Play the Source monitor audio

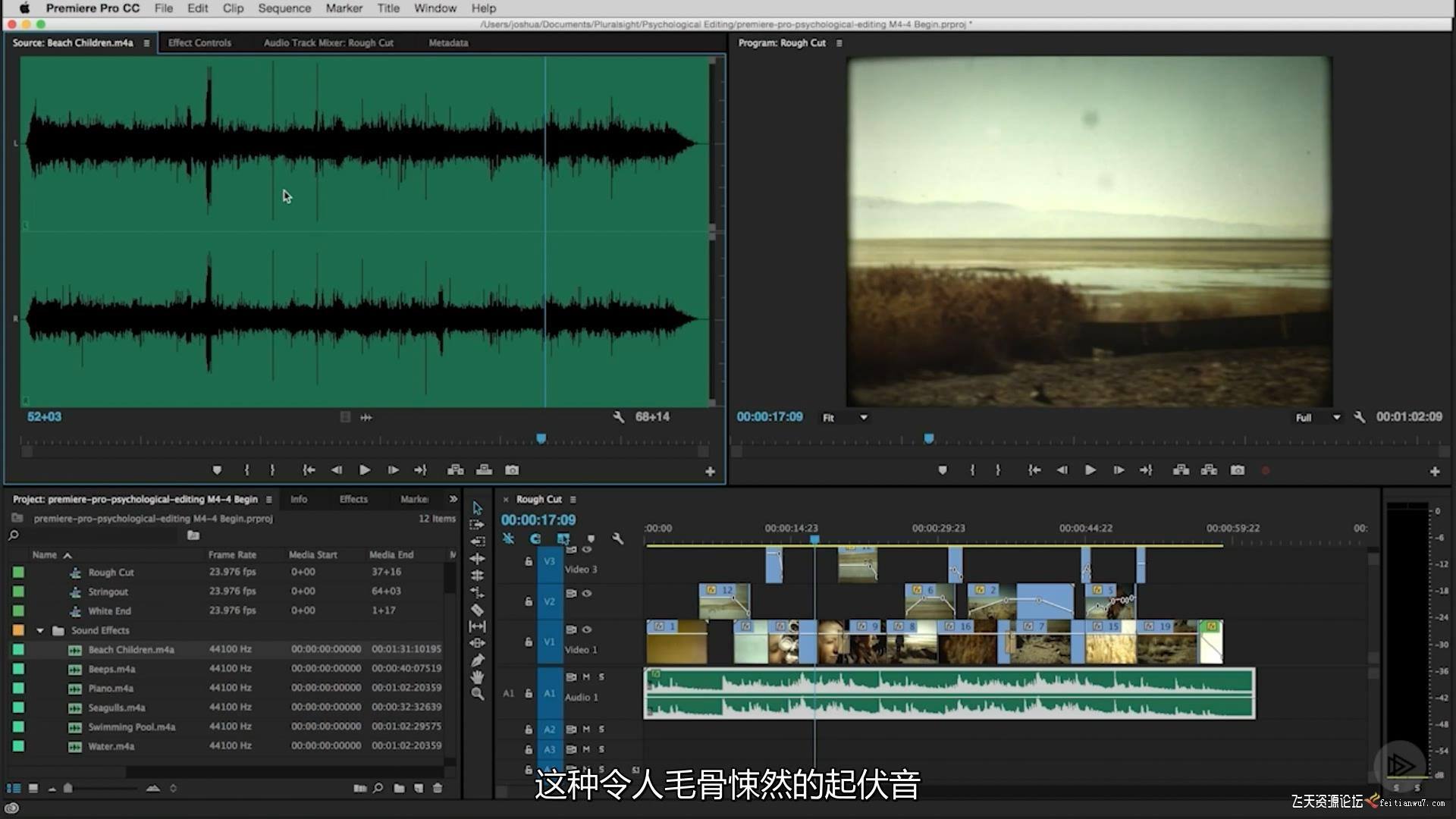coord(365,470)
